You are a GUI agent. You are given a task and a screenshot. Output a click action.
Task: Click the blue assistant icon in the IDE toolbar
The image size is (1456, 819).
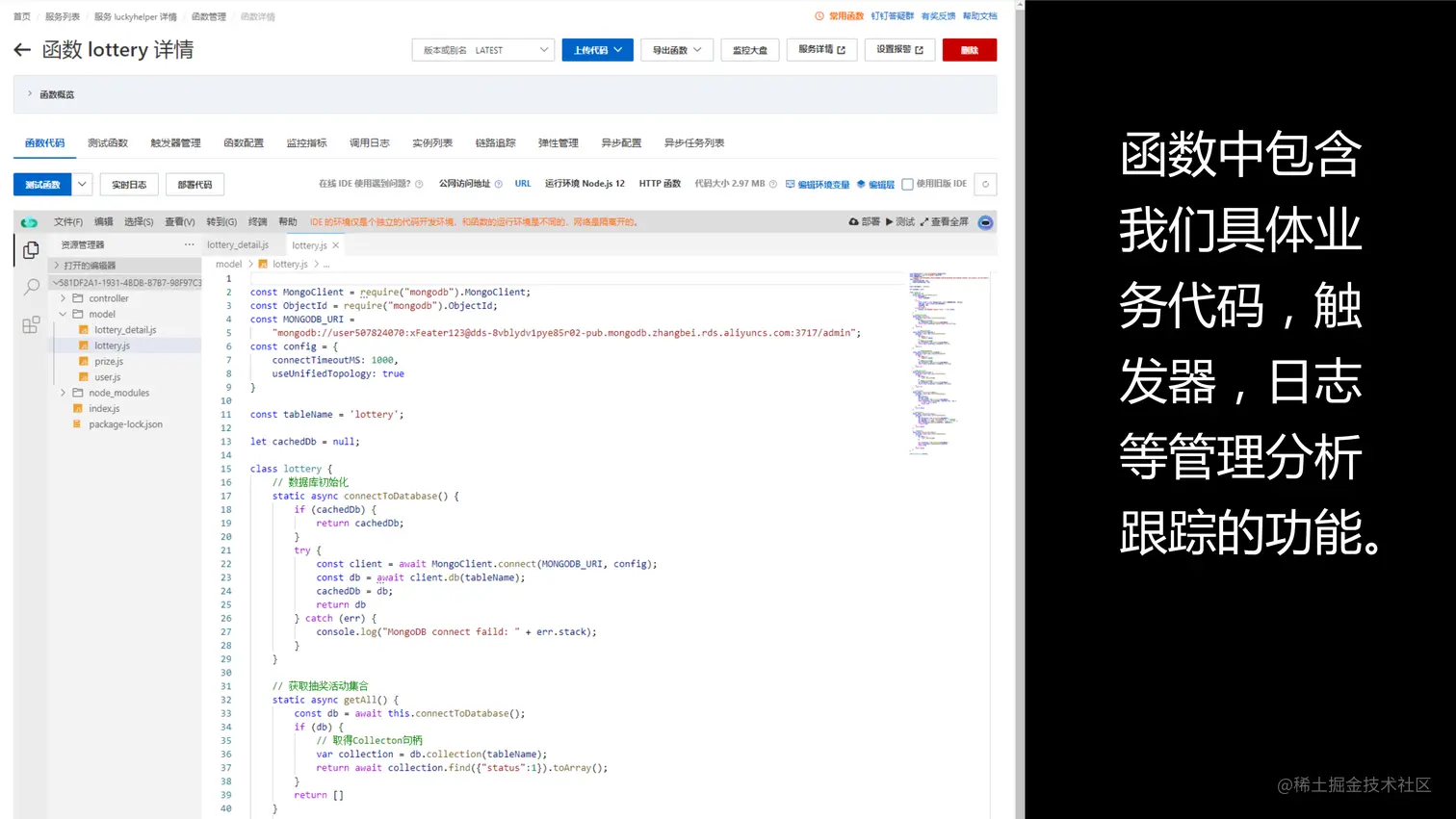(985, 221)
